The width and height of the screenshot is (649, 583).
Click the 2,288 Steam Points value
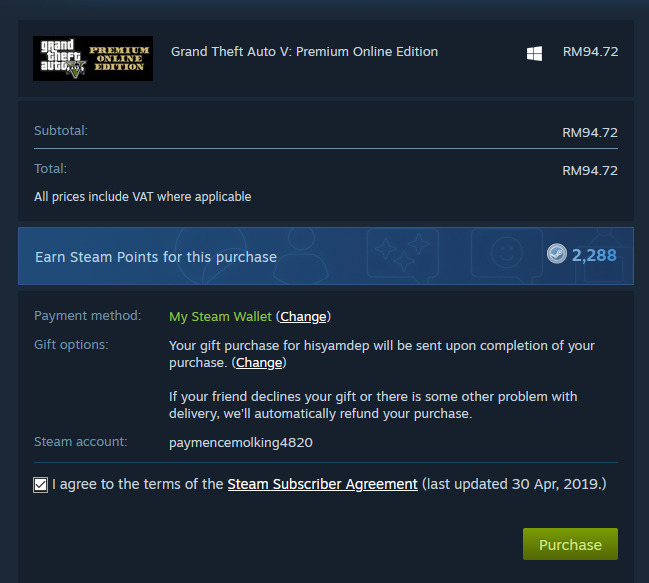point(594,255)
